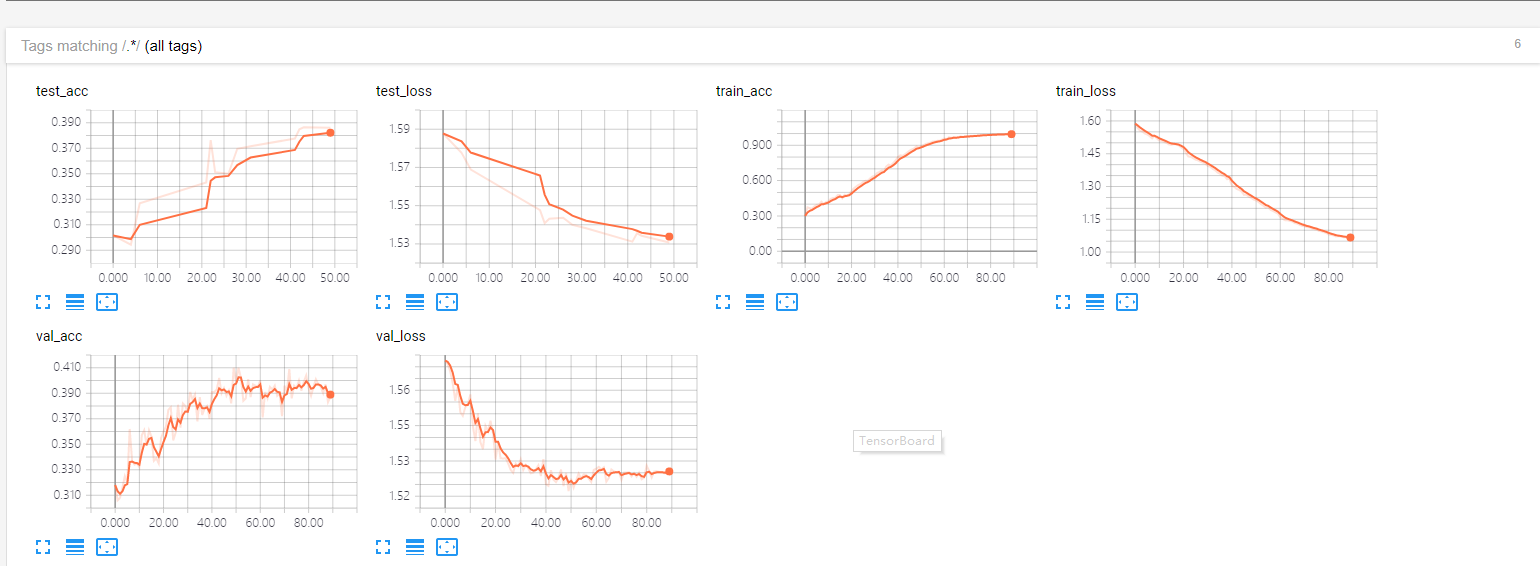Expand the test_loss chart to full size
Viewport: 1540px width, 566px height.
click(x=383, y=301)
